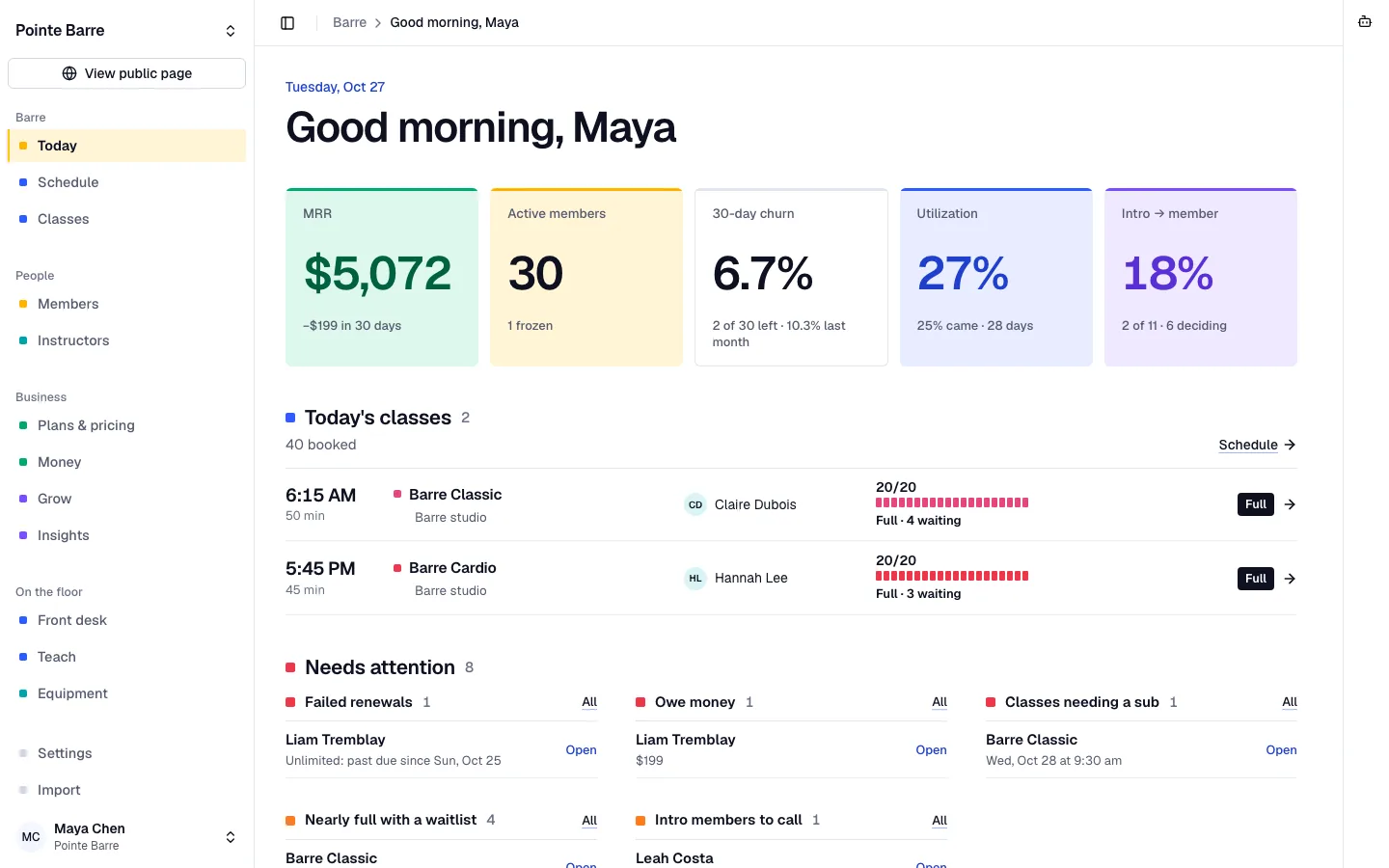Expand the Pointe Barre studio switcher

point(126,31)
